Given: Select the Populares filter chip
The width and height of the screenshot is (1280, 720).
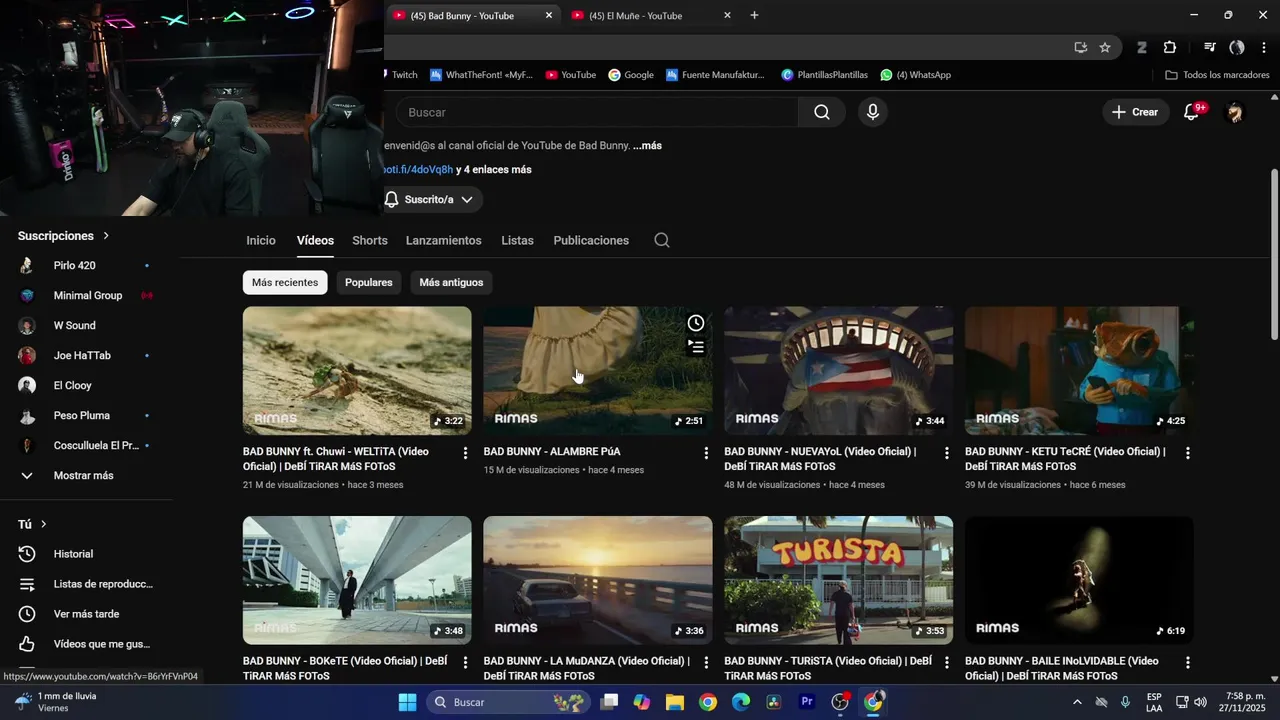Looking at the screenshot, I should pos(369,282).
